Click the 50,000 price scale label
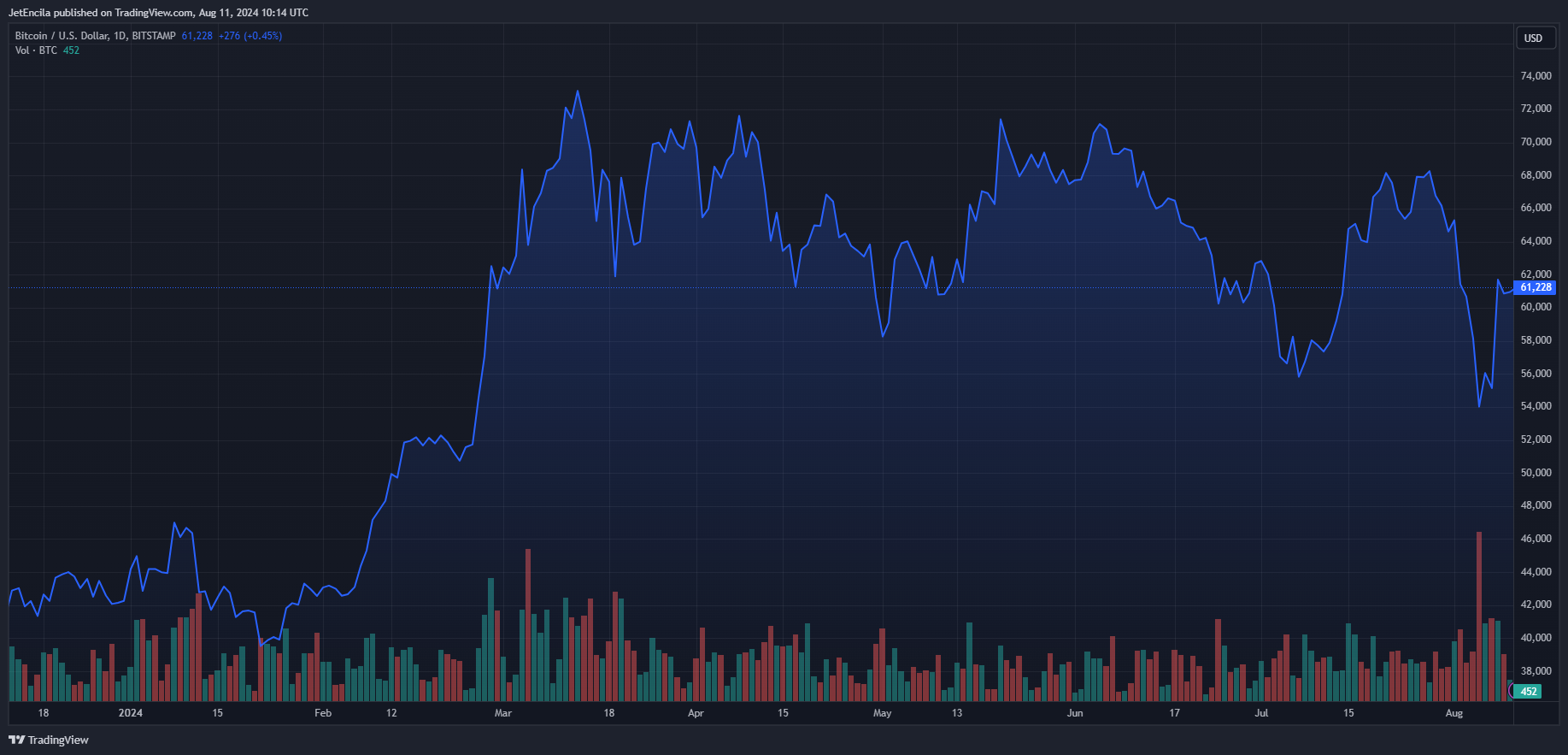The image size is (1568, 755). (x=1536, y=473)
